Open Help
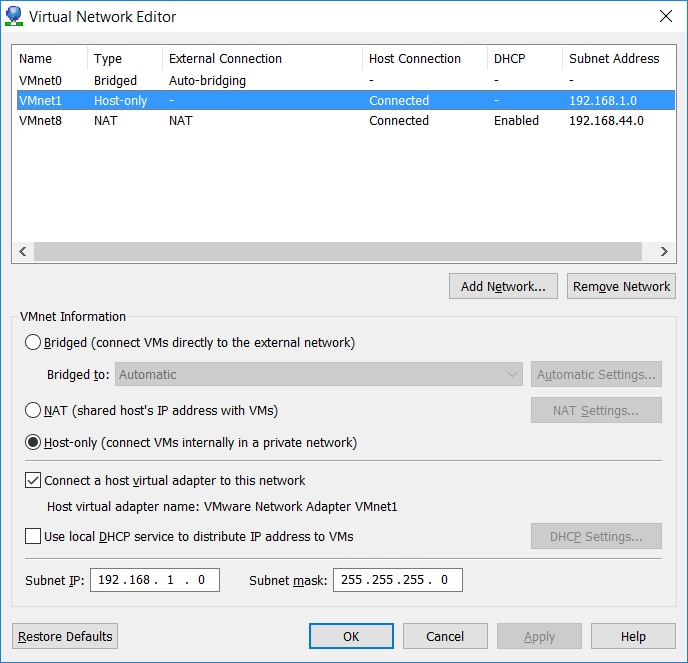This screenshot has width=688, height=663. coord(633,636)
